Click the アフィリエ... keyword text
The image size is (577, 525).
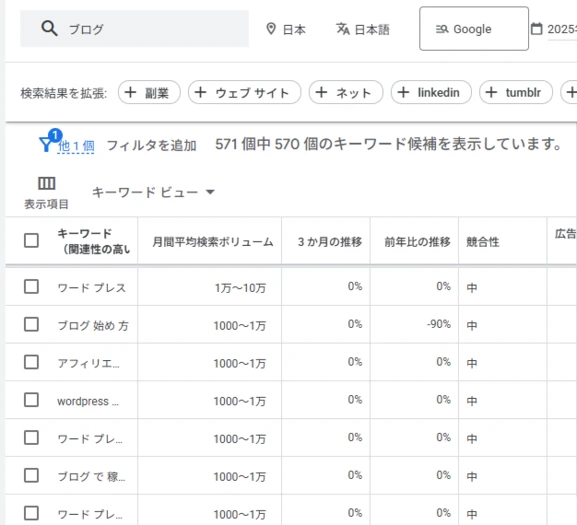pos(88,363)
